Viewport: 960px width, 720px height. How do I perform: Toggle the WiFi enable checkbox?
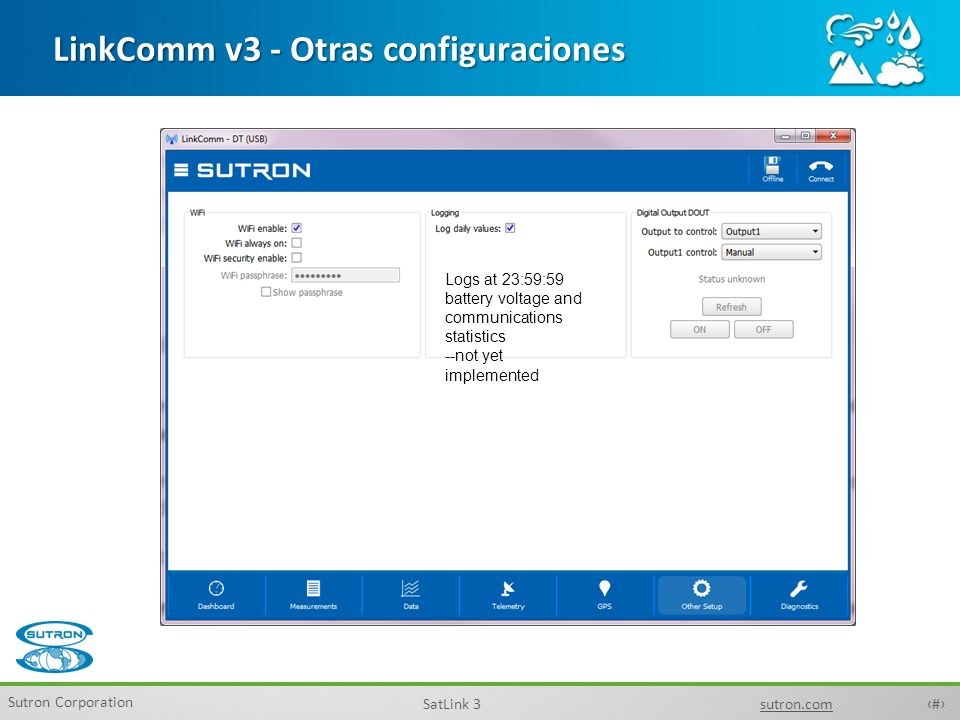[x=296, y=228]
